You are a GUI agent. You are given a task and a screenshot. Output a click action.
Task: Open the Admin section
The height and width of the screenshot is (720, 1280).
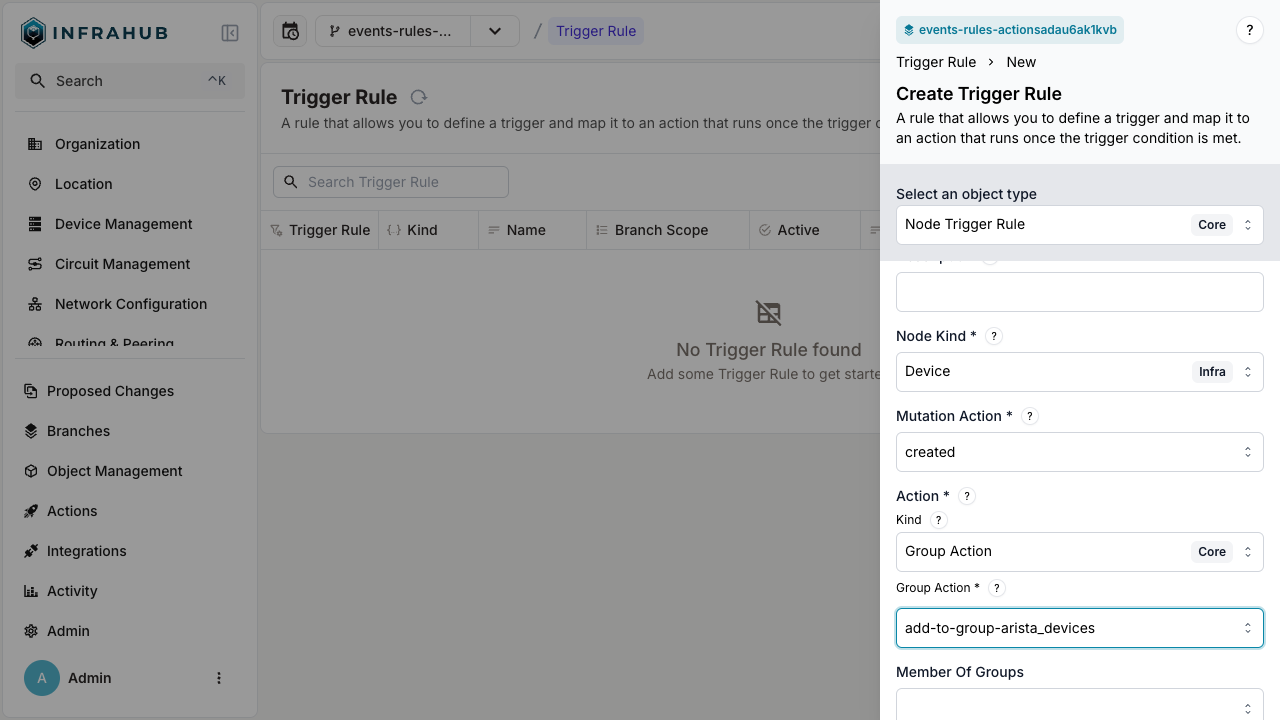tap(68, 631)
